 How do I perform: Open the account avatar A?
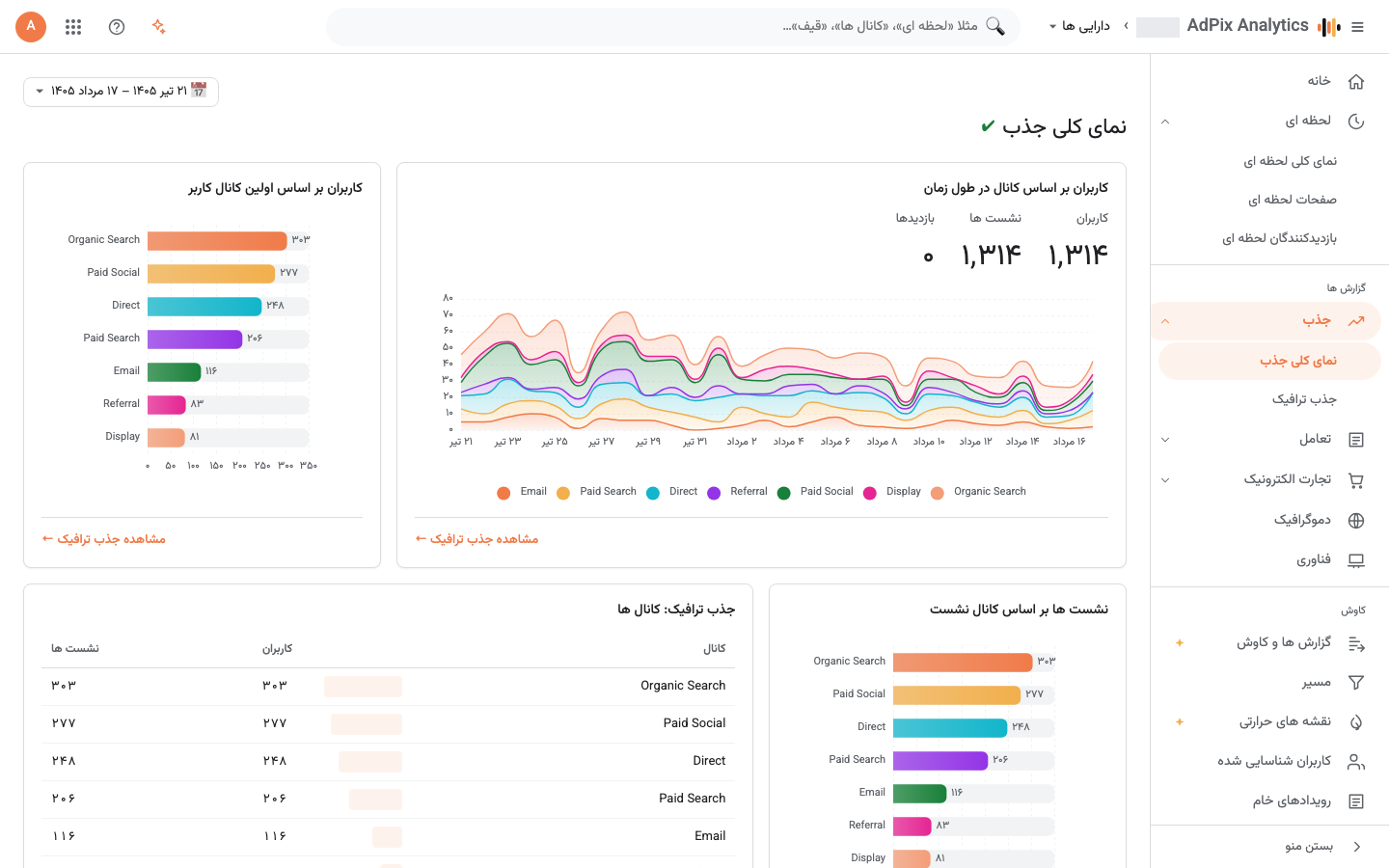point(31,26)
